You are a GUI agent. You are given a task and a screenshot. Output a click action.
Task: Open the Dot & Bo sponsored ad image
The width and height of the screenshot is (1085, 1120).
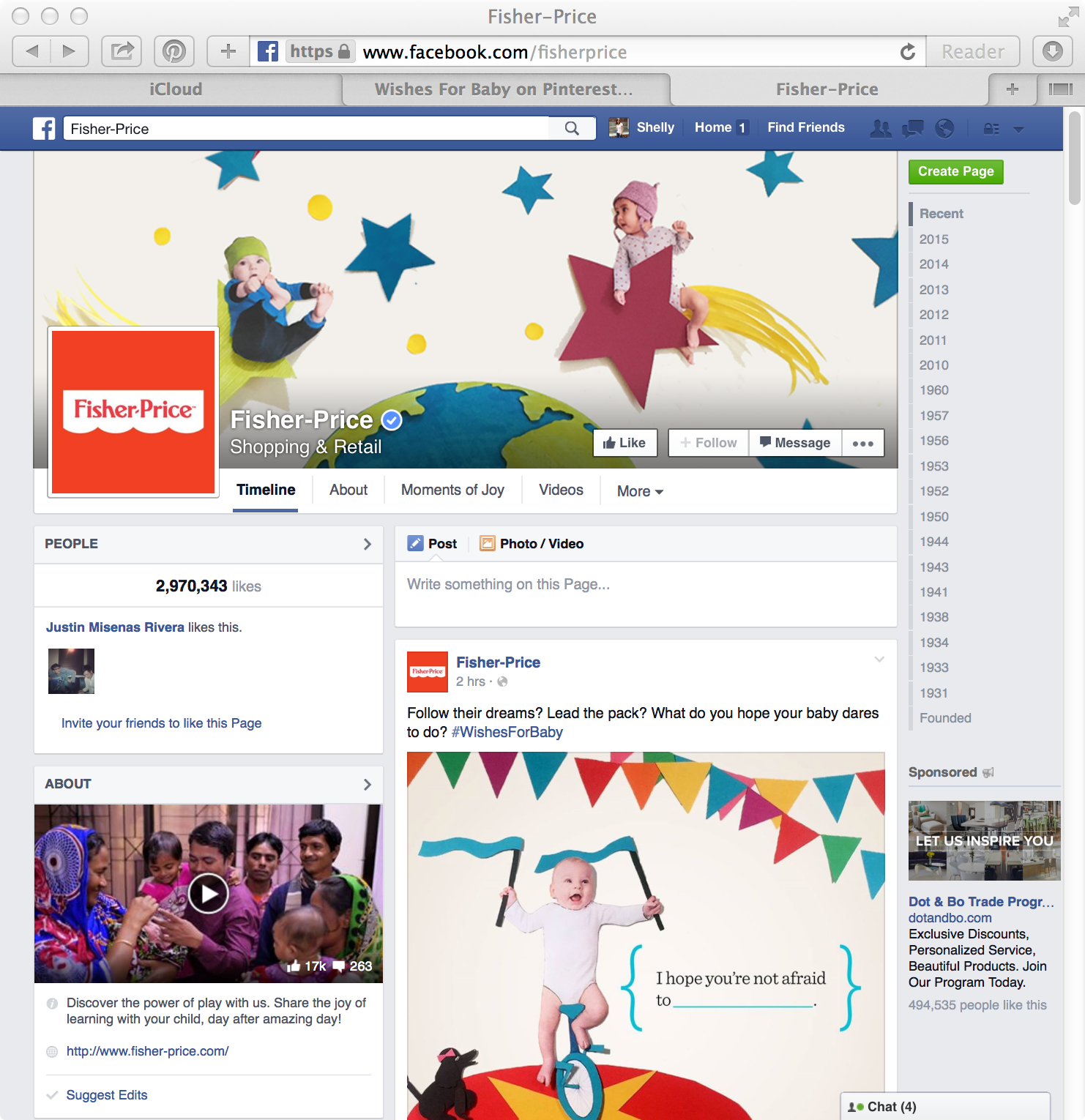(x=984, y=840)
